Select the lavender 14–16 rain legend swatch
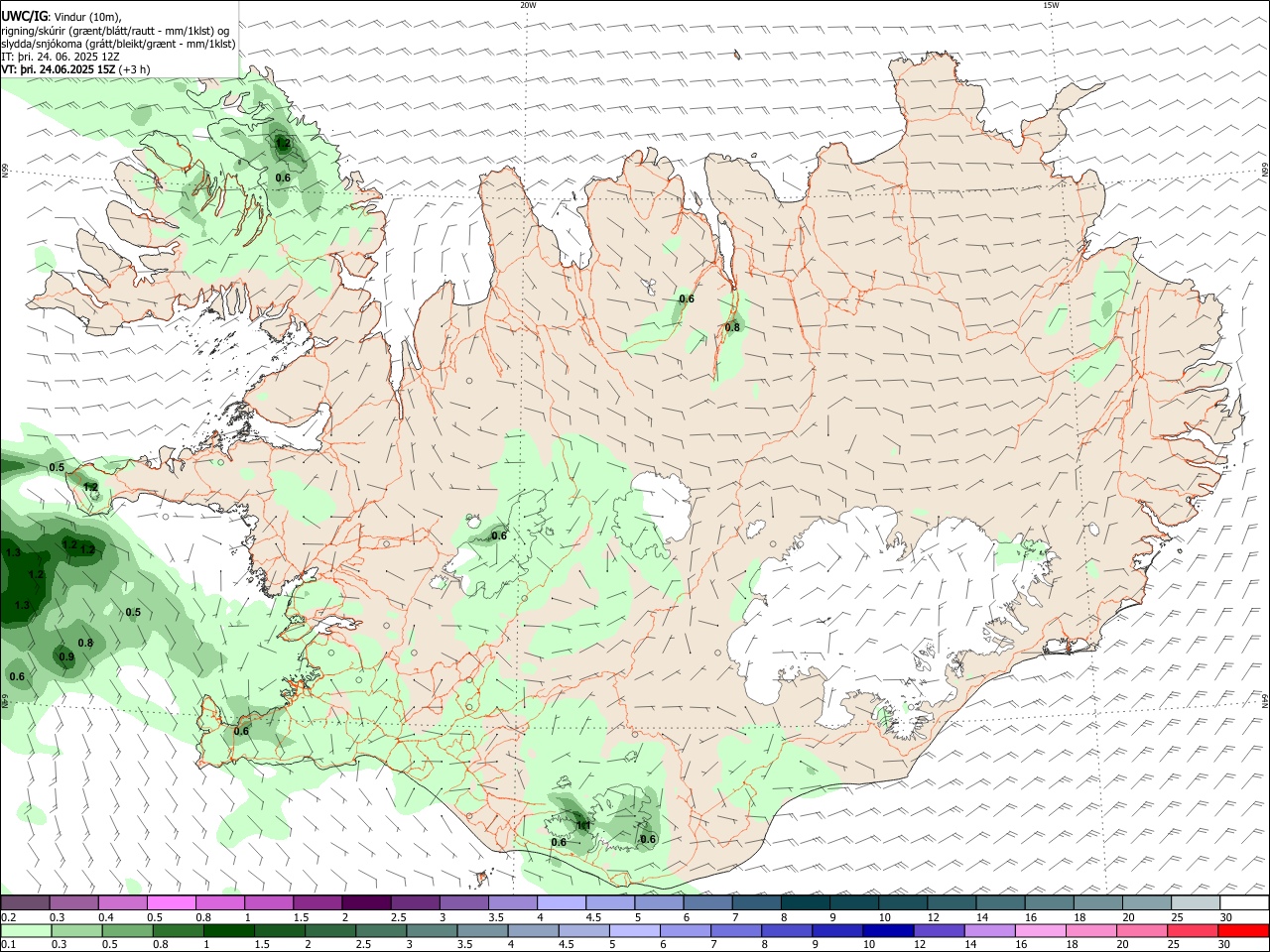The height and width of the screenshot is (952, 1270). click(x=989, y=931)
